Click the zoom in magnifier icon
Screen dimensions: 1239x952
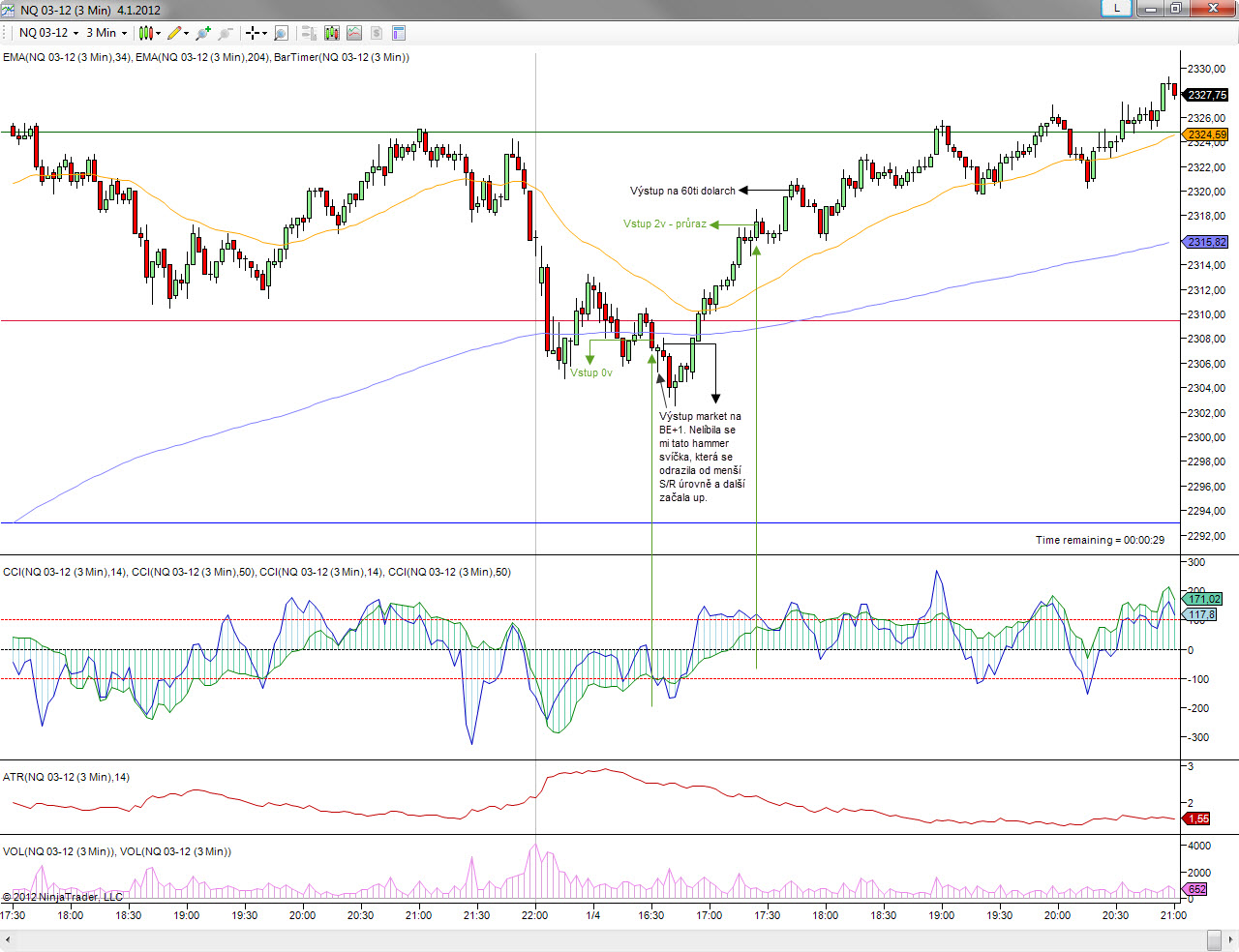point(203,33)
